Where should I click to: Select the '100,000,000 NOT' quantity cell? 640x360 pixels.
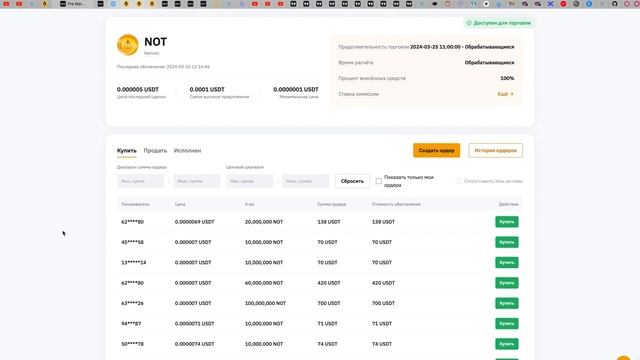[265, 303]
